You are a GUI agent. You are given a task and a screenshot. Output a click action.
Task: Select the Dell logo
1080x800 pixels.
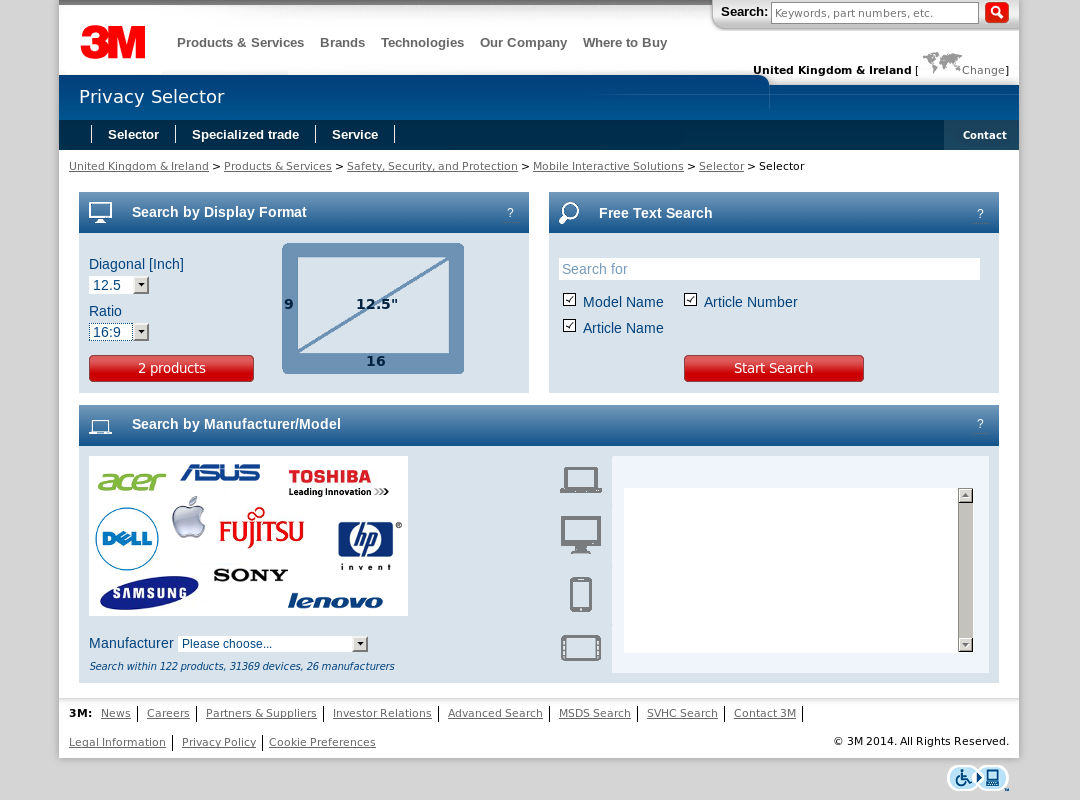pos(127,539)
